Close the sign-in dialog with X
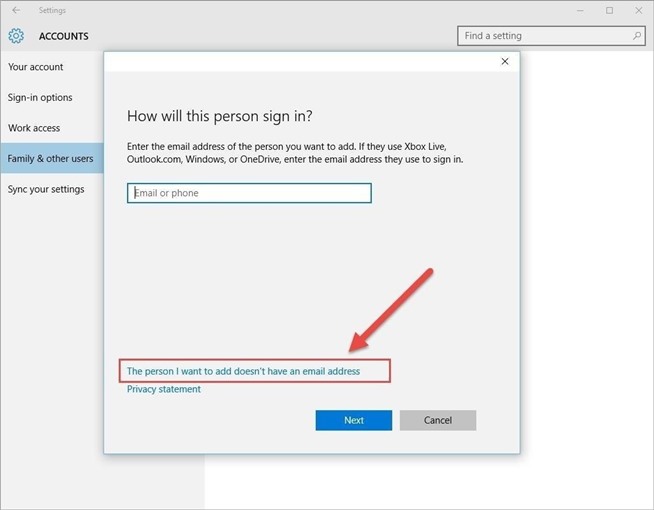 click(505, 62)
